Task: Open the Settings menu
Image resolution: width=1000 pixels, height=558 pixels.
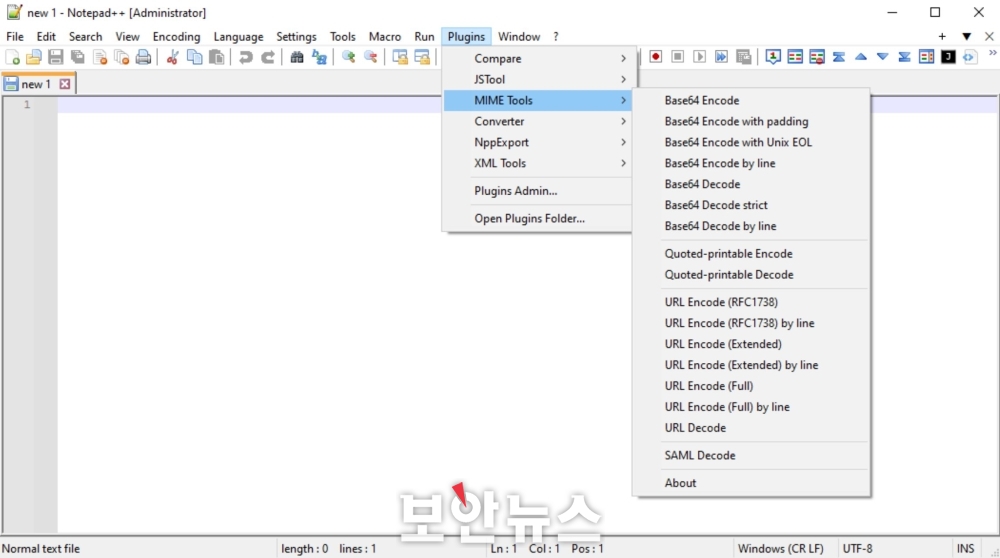Action: tap(296, 36)
